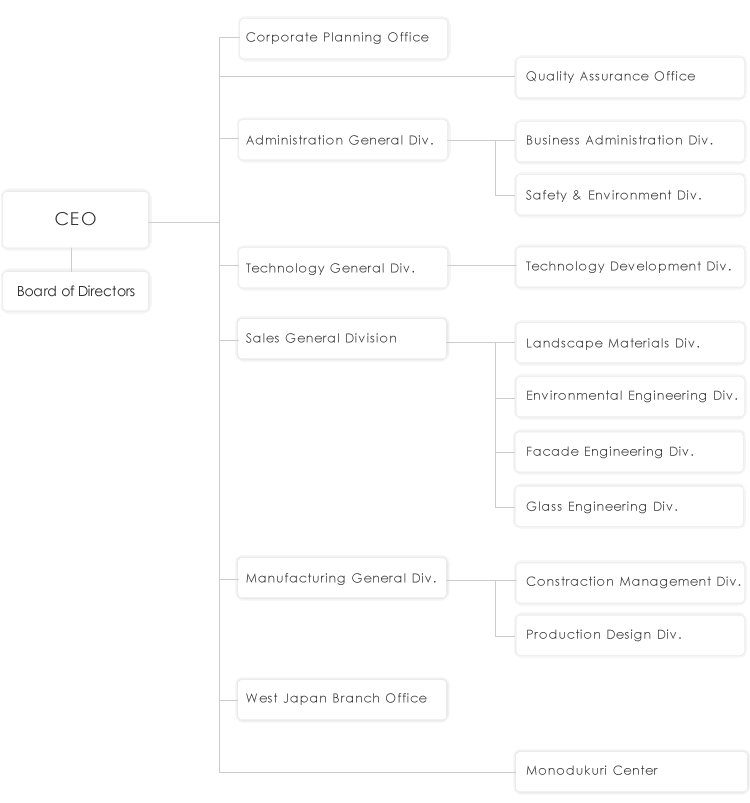
Task: Click Manufacturing General Div. node
Action: 342,578
